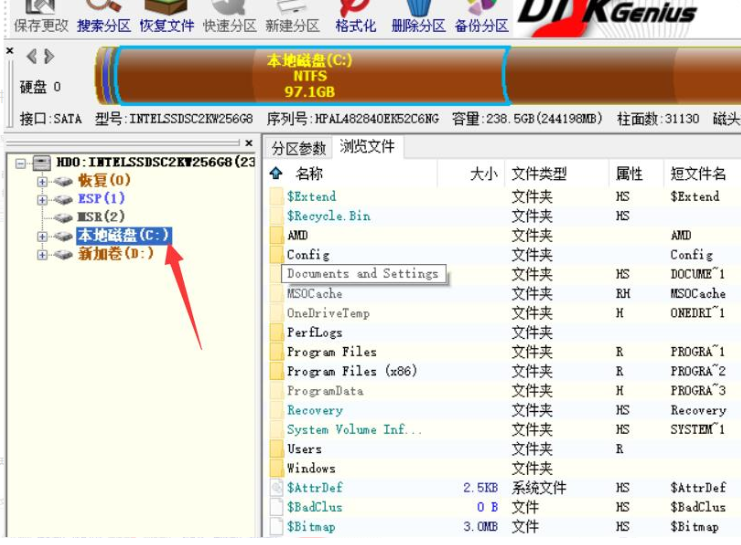741x545 pixels.
Task: Click short name ONEDRI~1
Action: pyautogui.click(x=698, y=313)
